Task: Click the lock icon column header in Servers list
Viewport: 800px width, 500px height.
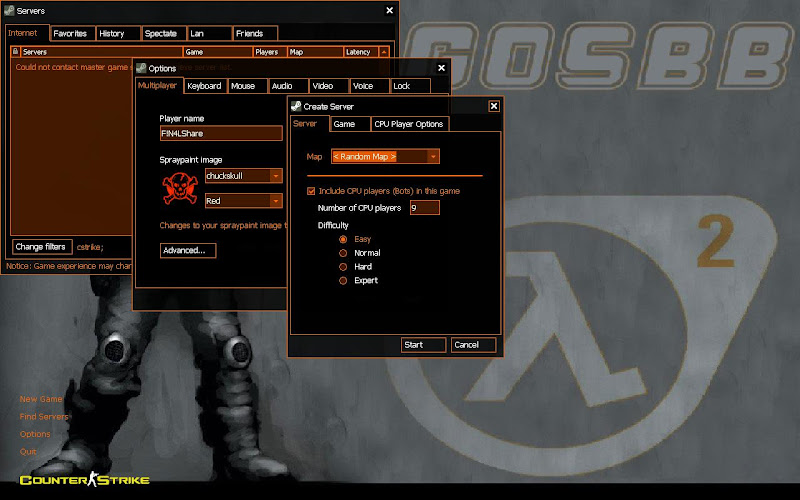Action: tap(15, 52)
